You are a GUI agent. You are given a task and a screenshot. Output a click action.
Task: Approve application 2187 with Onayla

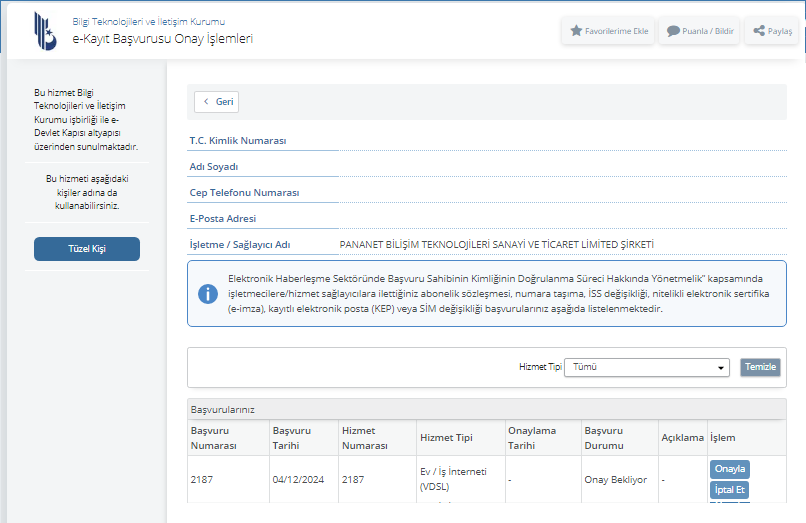(729, 469)
